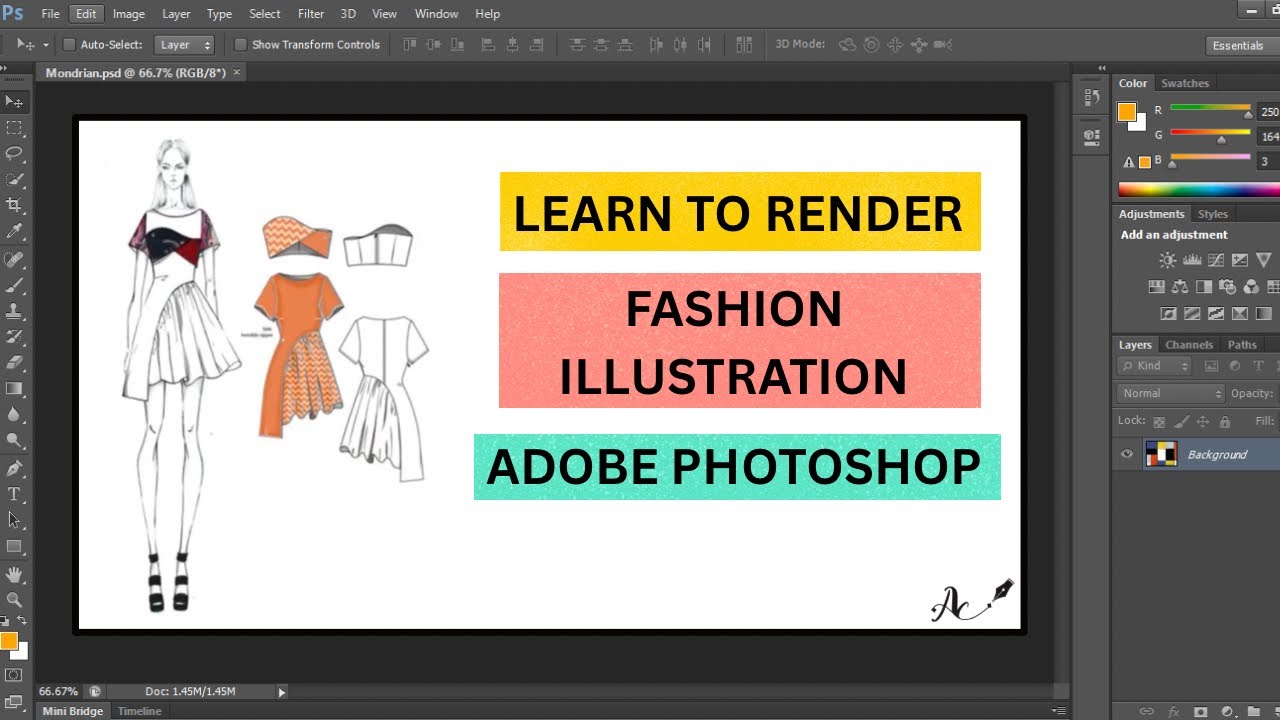
Task: Select the Path Selection tool
Action: pos(14,521)
